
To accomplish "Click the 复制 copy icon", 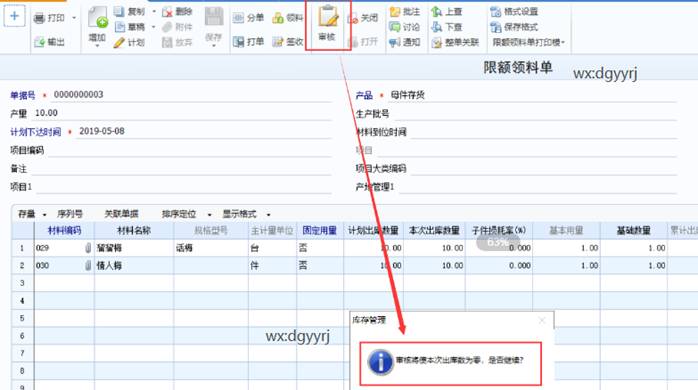I will tap(119, 12).
